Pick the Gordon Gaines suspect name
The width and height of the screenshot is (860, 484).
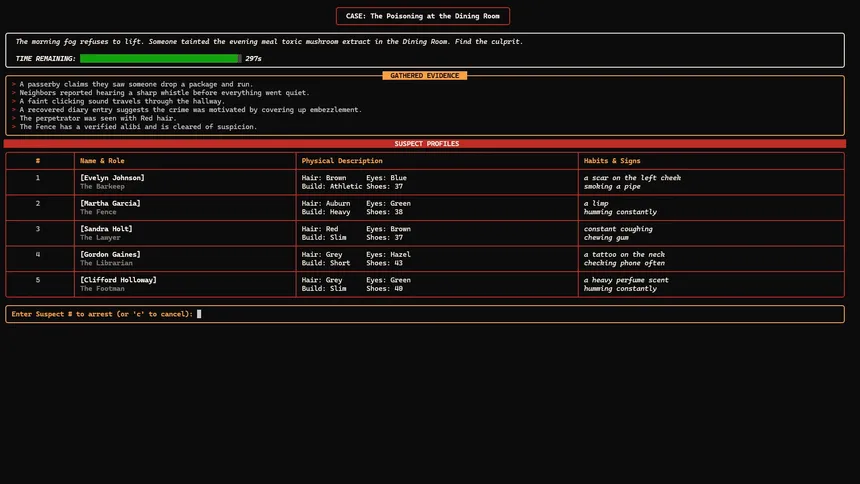[110, 255]
